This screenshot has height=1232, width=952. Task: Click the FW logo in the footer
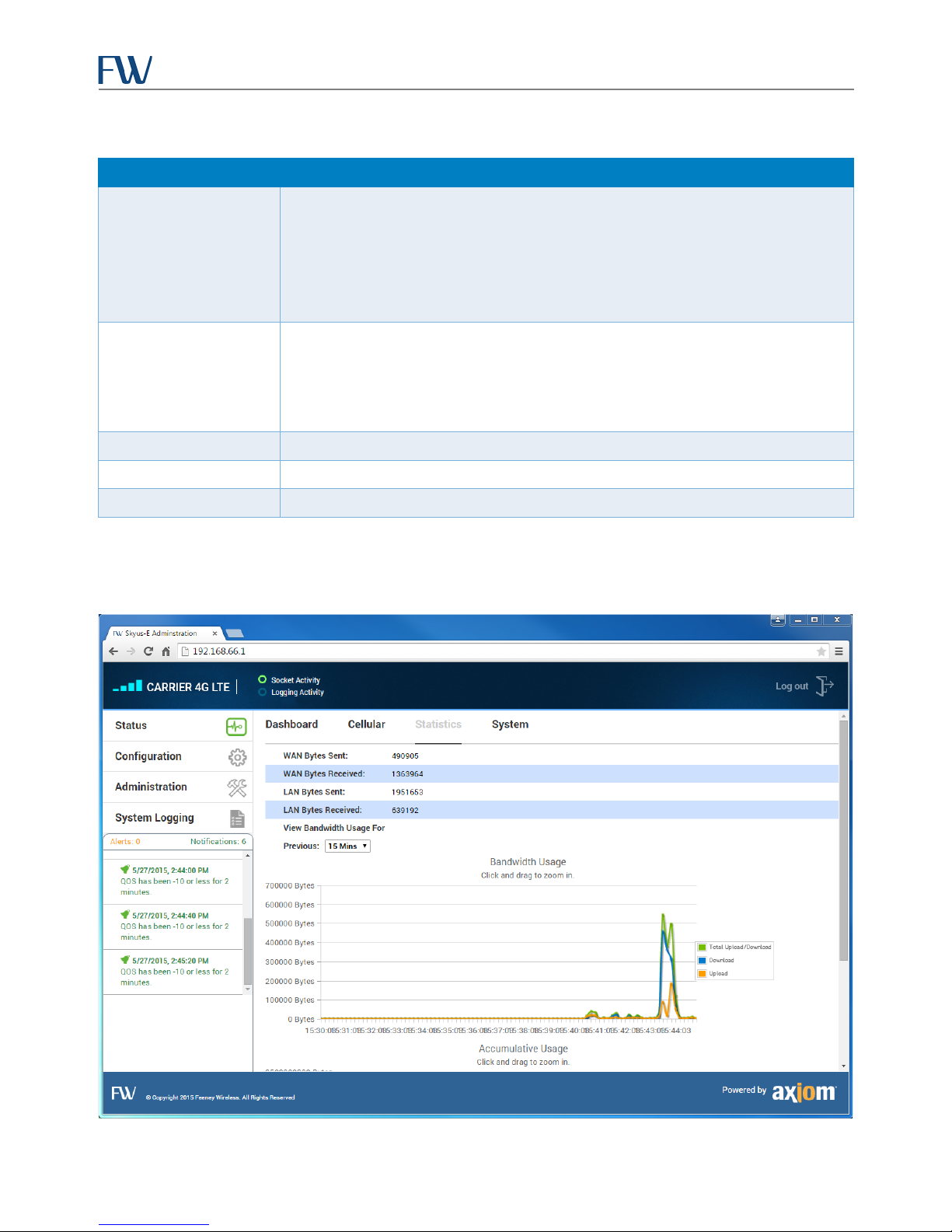pyautogui.click(x=124, y=1093)
